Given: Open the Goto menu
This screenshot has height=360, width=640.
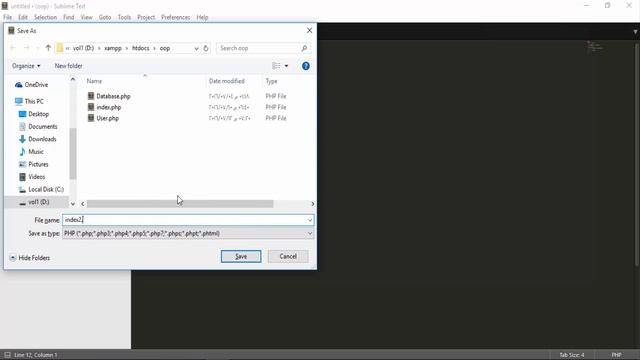Looking at the screenshot, I should click(105, 17).
